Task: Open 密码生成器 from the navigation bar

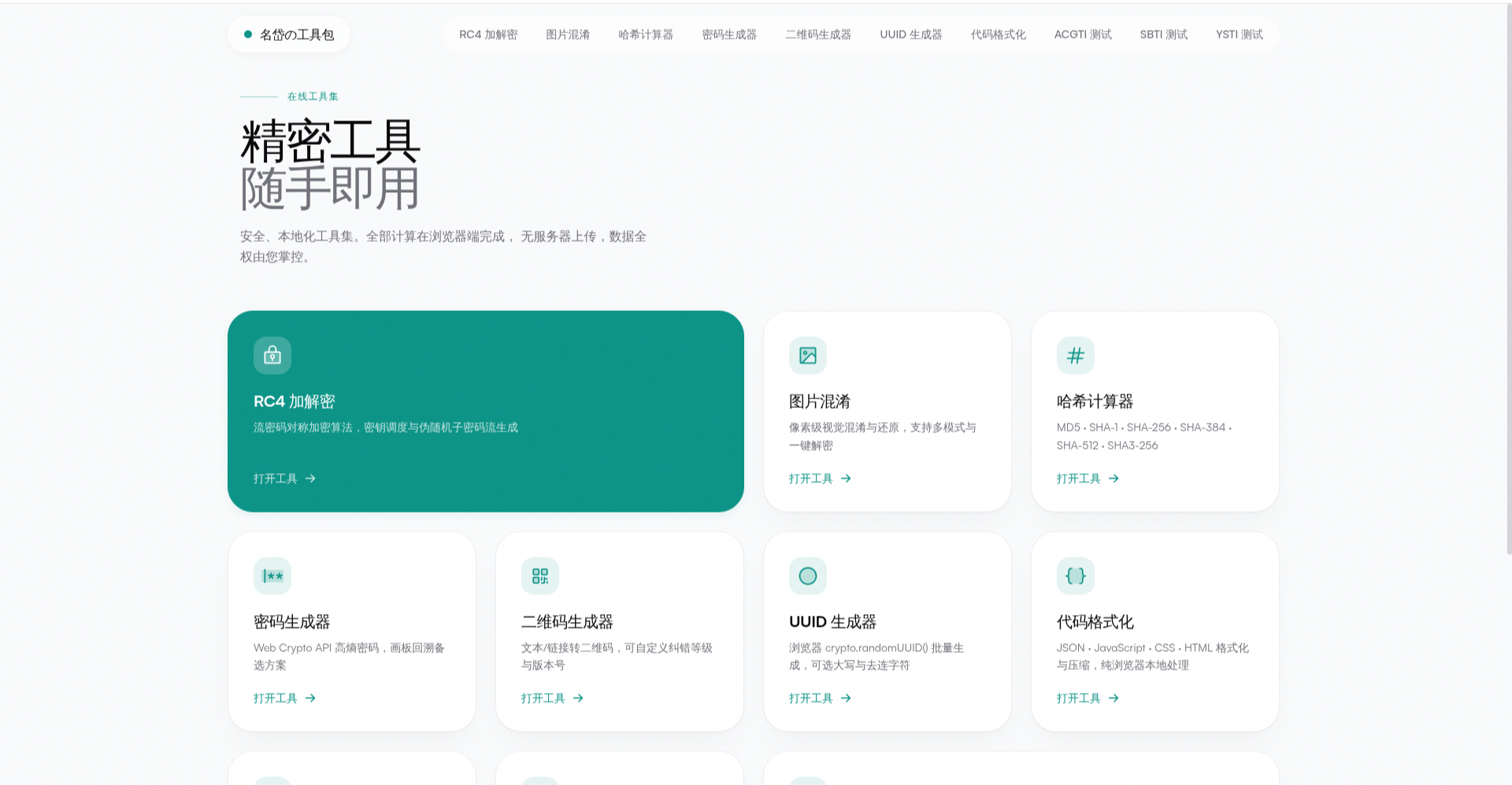Action: [729, 35]
